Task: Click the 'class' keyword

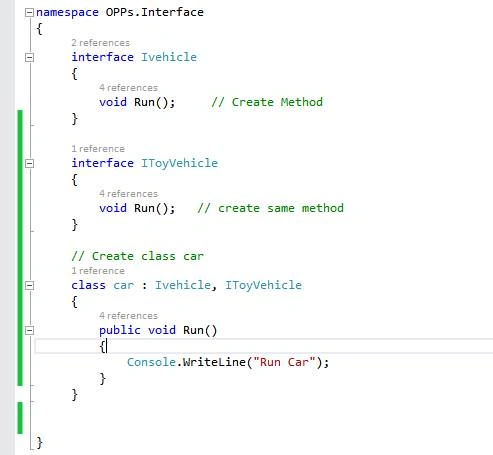Action: point(88,285)
